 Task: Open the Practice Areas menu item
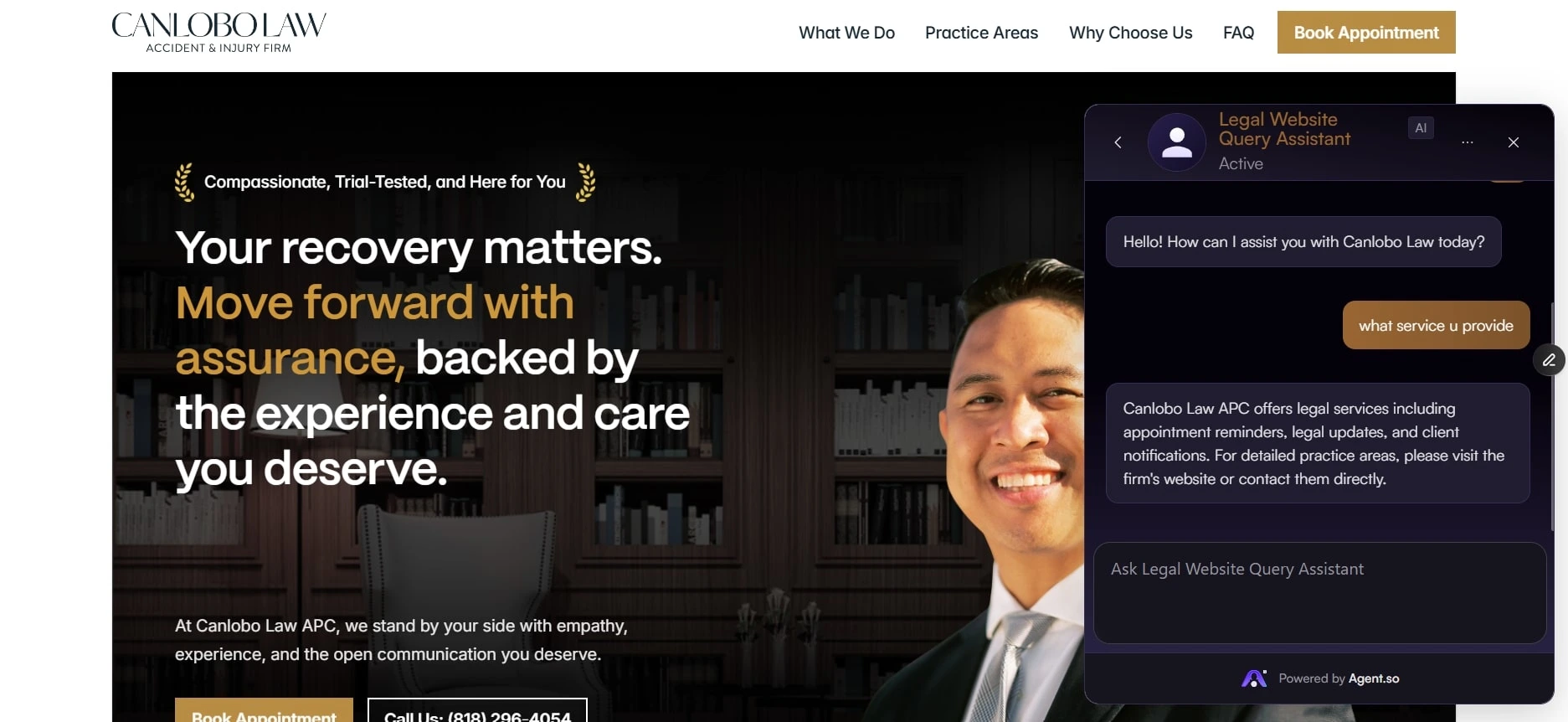[x=981, y=33]
